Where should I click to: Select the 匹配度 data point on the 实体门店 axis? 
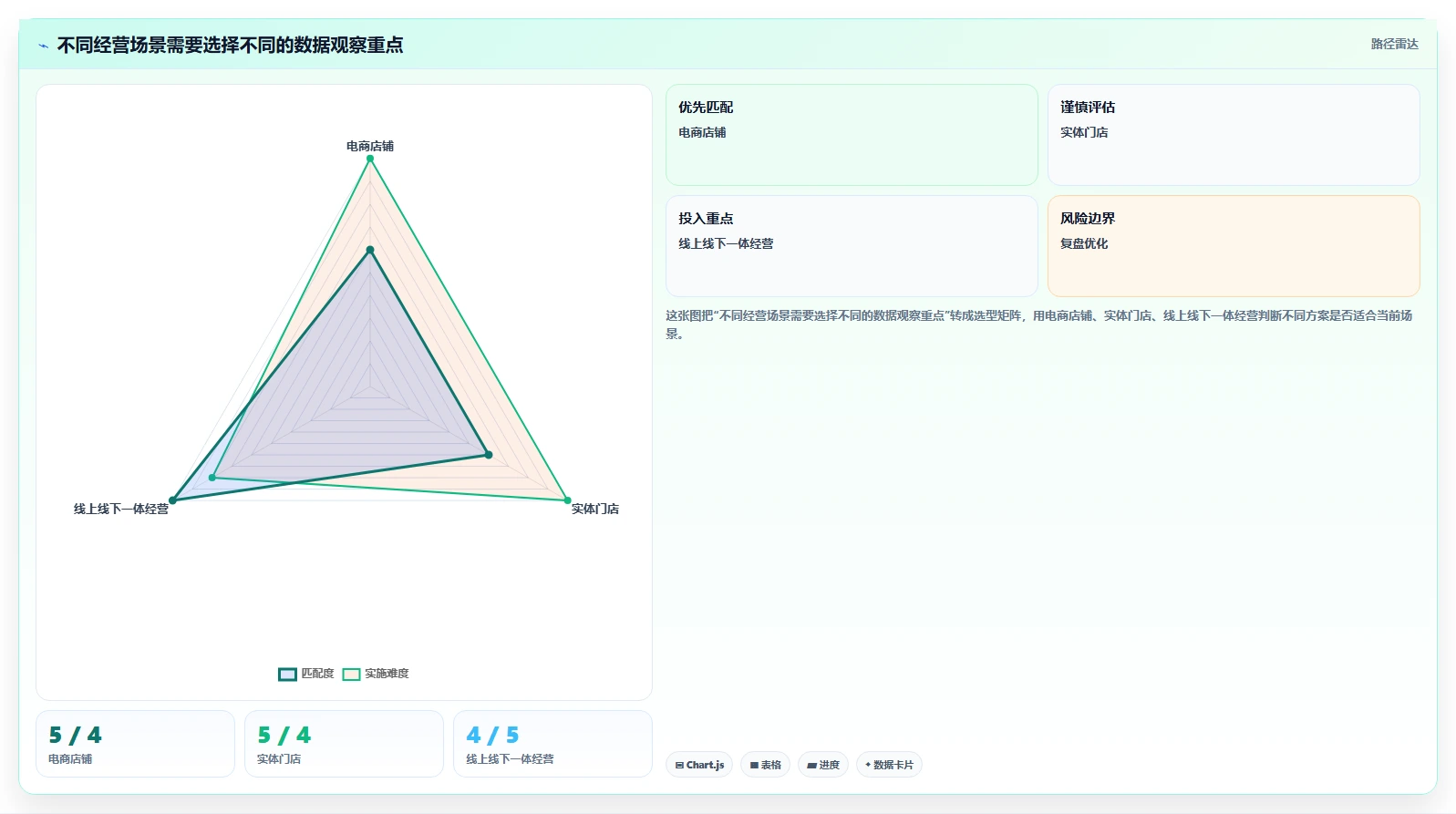[489, 455]
